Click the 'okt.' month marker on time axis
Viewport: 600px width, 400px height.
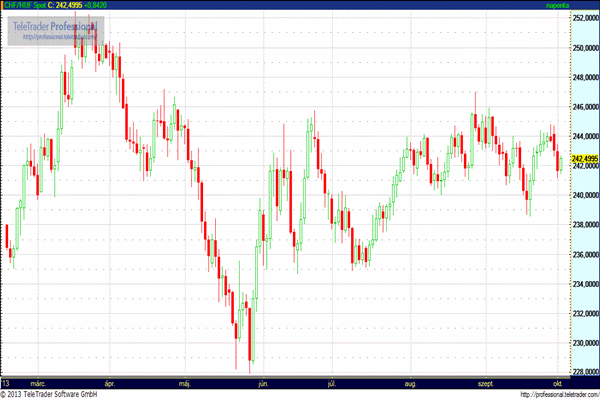pyautogui.click(x=557, y=383)
